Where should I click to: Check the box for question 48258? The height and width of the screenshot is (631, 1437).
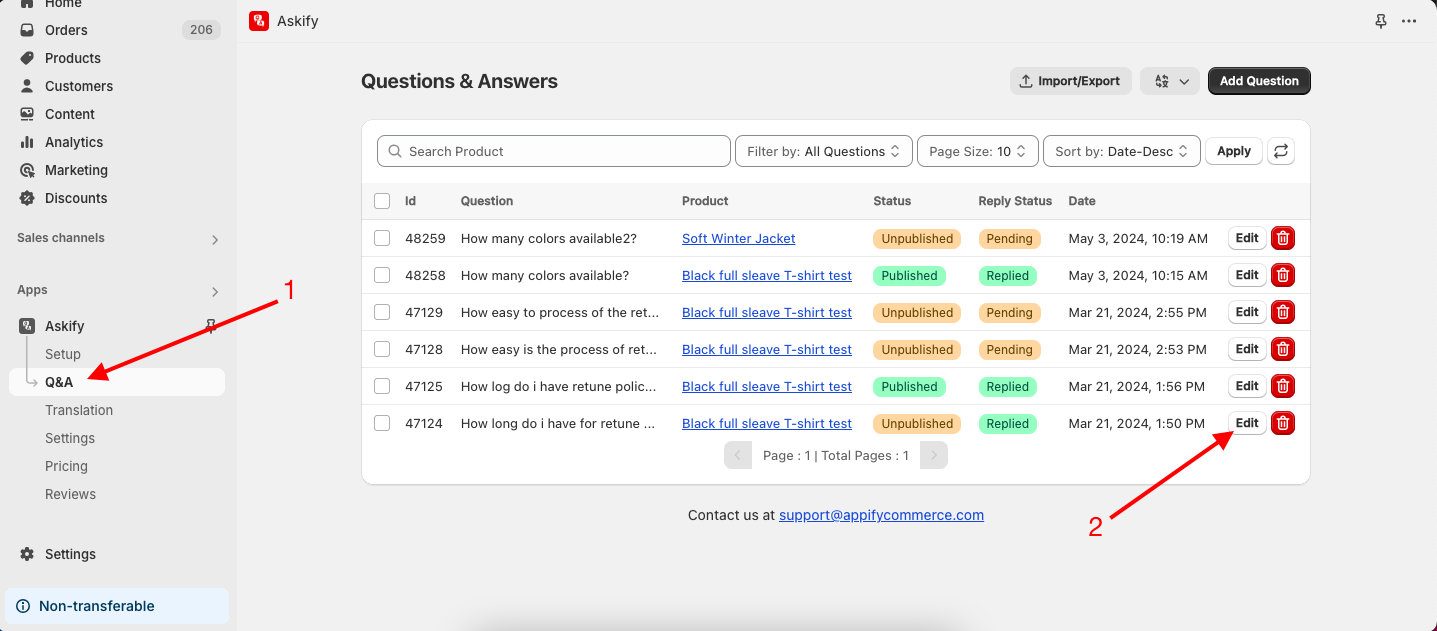point(382,275)
